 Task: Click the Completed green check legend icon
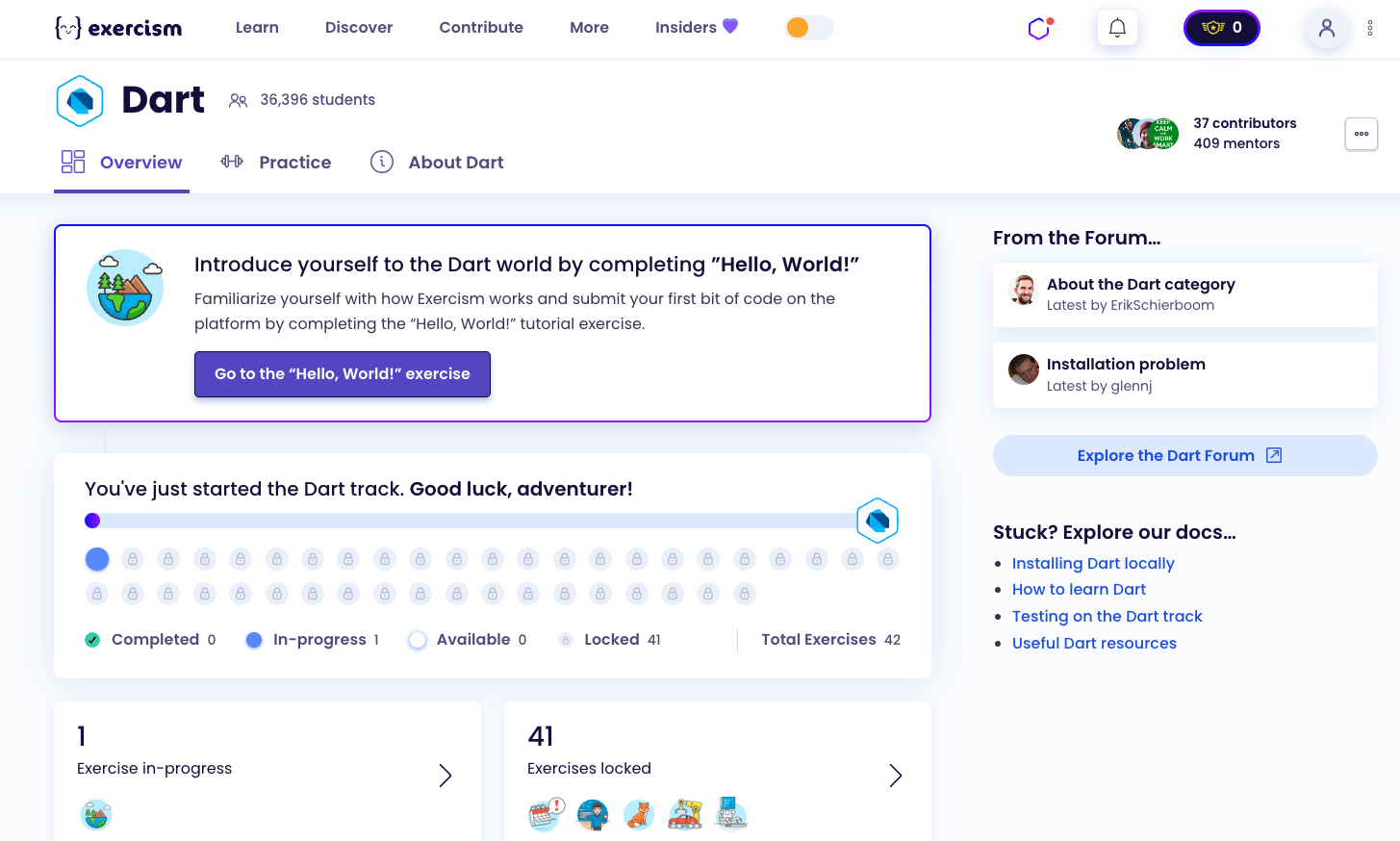(x=92, y=640)
